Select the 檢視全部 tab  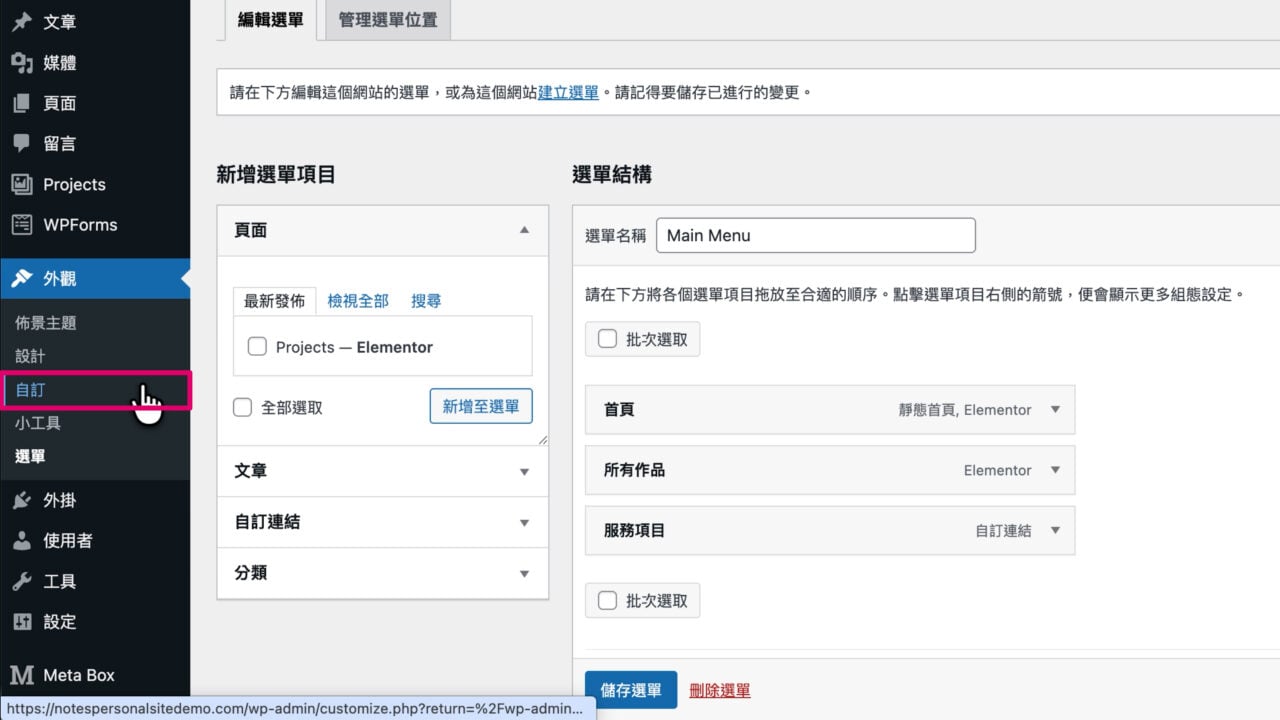(358, 301)
